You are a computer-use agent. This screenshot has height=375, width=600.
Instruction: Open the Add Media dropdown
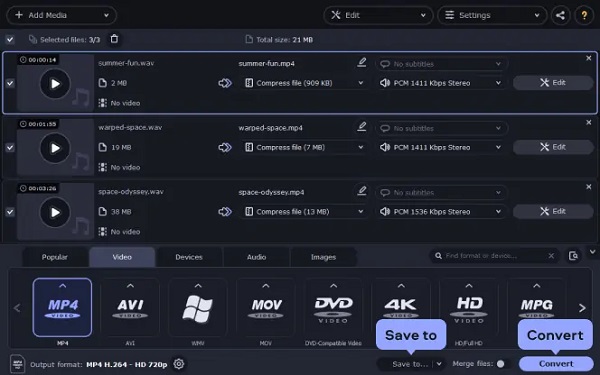[62, 15]
